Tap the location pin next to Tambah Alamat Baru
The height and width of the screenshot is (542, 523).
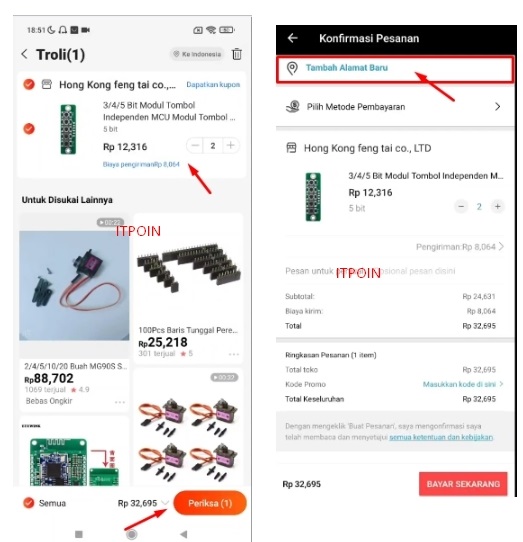pos(292,68)
